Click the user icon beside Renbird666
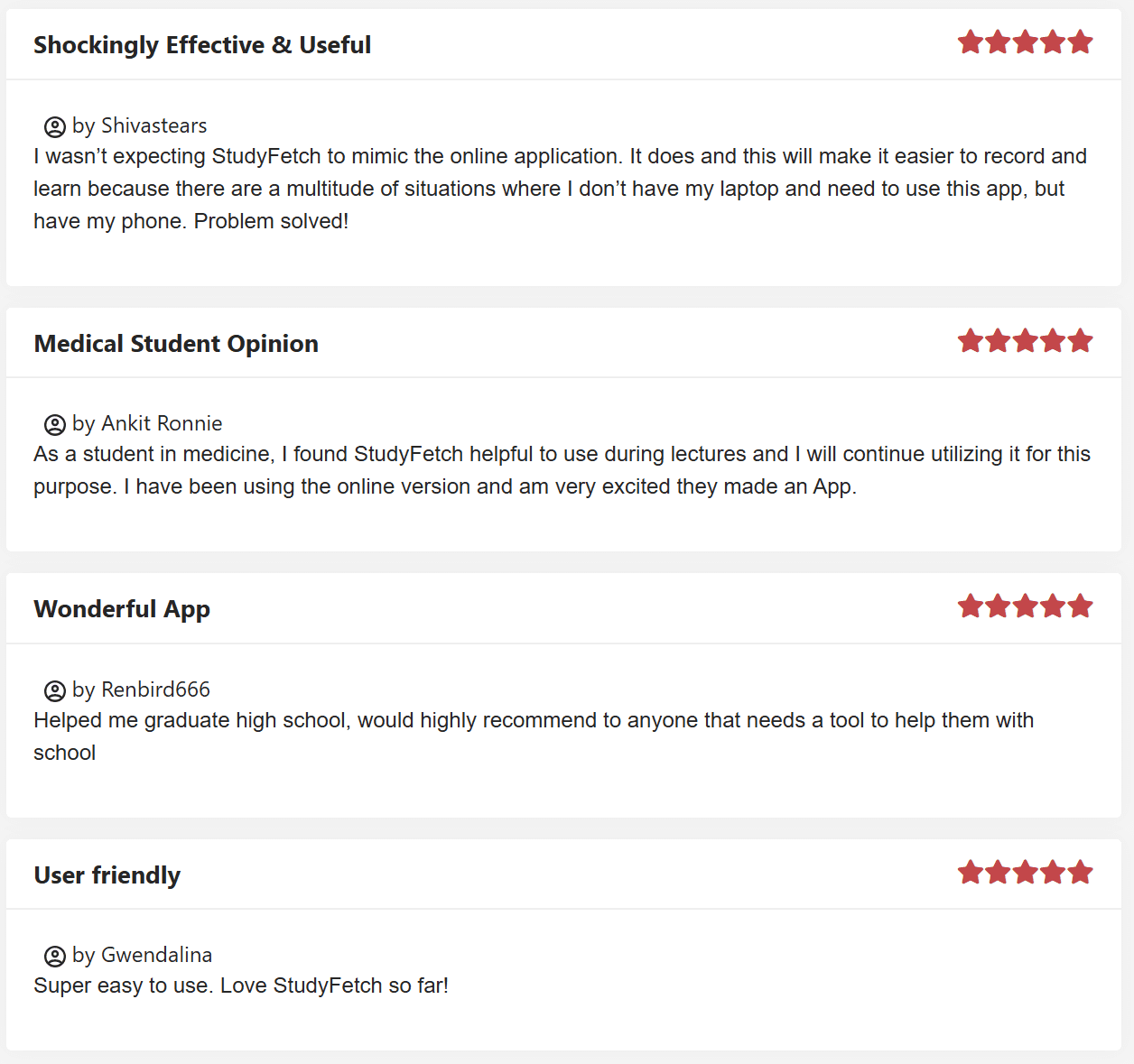The height and width of the screenshot is (1064, 1134). coord(55,690)
